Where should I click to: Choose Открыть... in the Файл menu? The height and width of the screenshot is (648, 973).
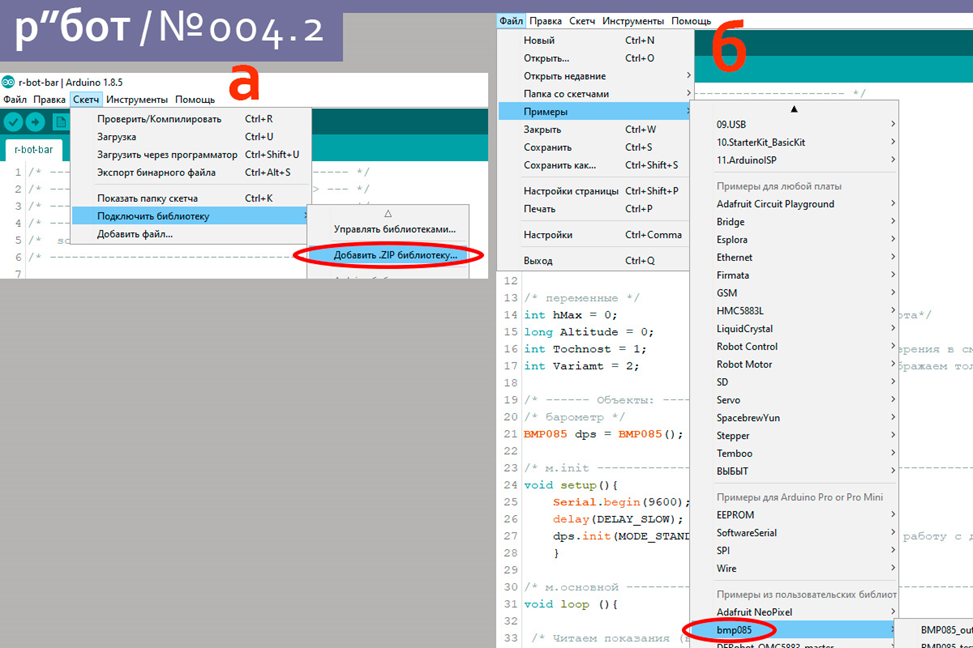coord(596,58)
